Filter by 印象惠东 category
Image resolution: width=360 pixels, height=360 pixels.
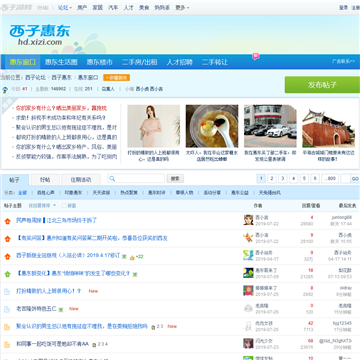pyautogui.click(x=73, y=193)
